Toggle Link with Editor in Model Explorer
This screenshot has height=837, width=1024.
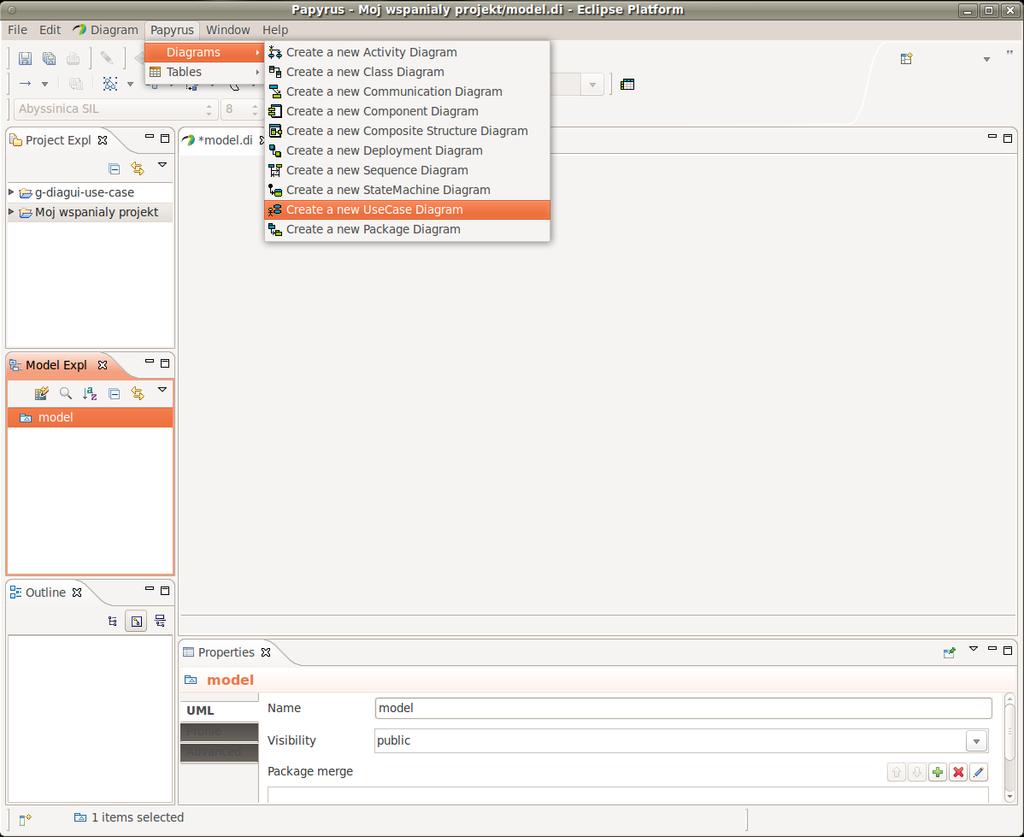137,393
